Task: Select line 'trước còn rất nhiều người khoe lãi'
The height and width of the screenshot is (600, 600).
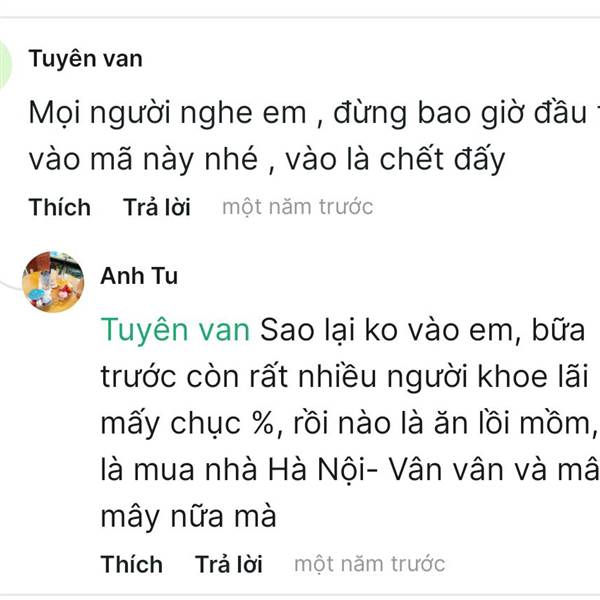Action: (344, 377)
